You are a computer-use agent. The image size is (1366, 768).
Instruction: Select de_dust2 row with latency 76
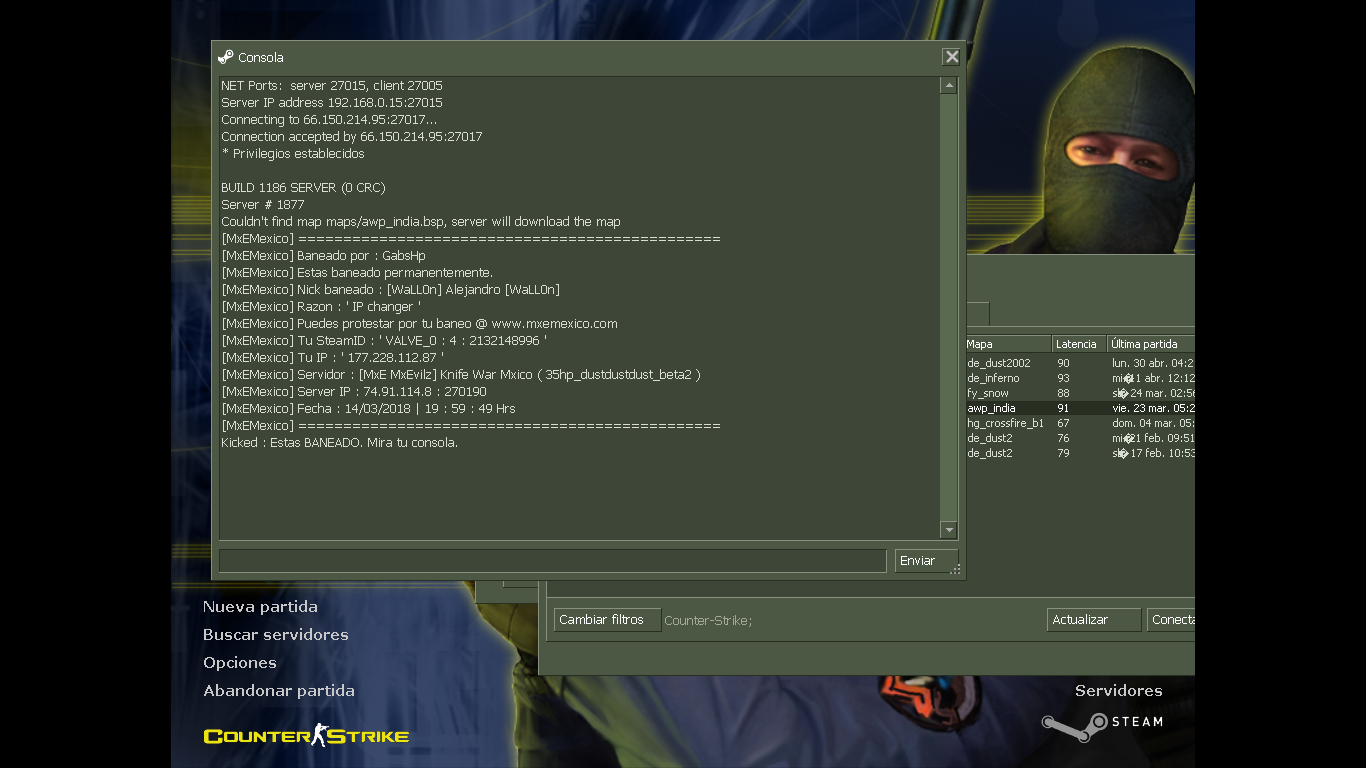point(1080,438)
